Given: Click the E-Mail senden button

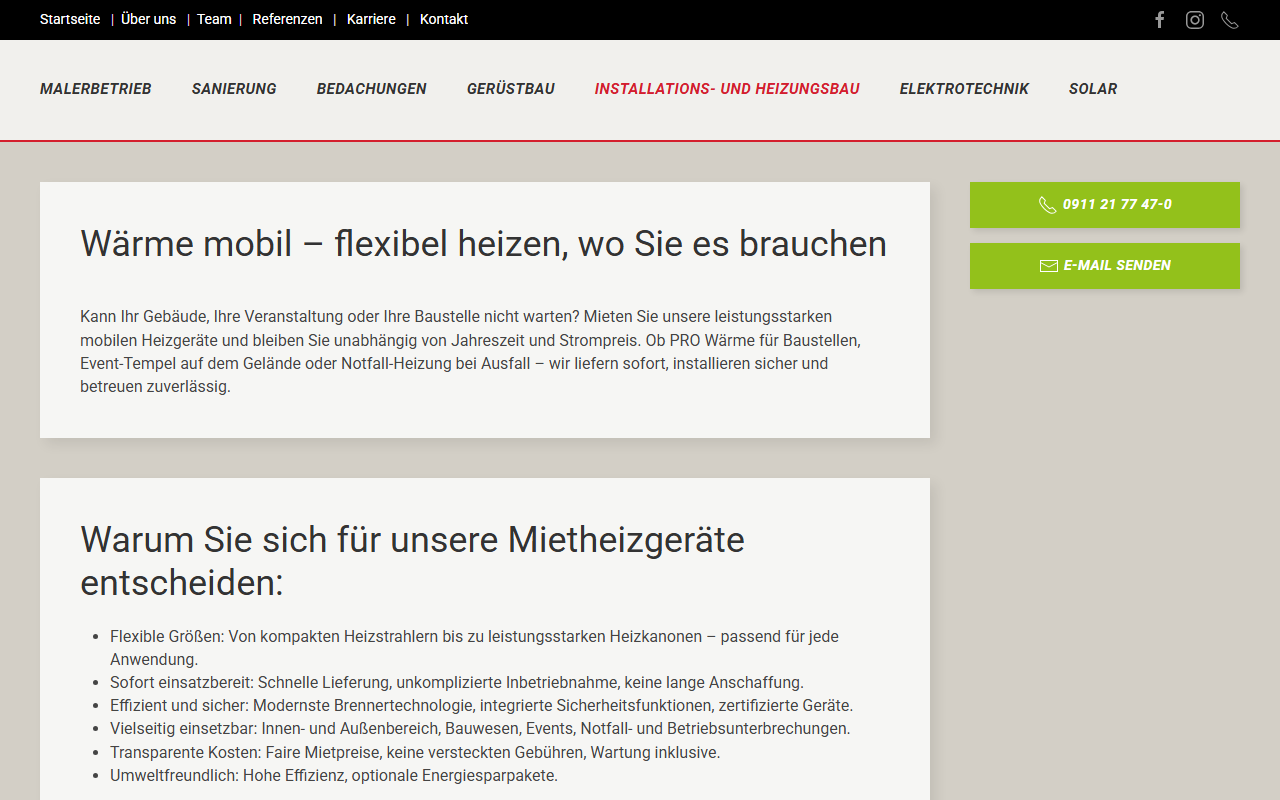Looking at the screenshot, I should [x=1105, y=266].
